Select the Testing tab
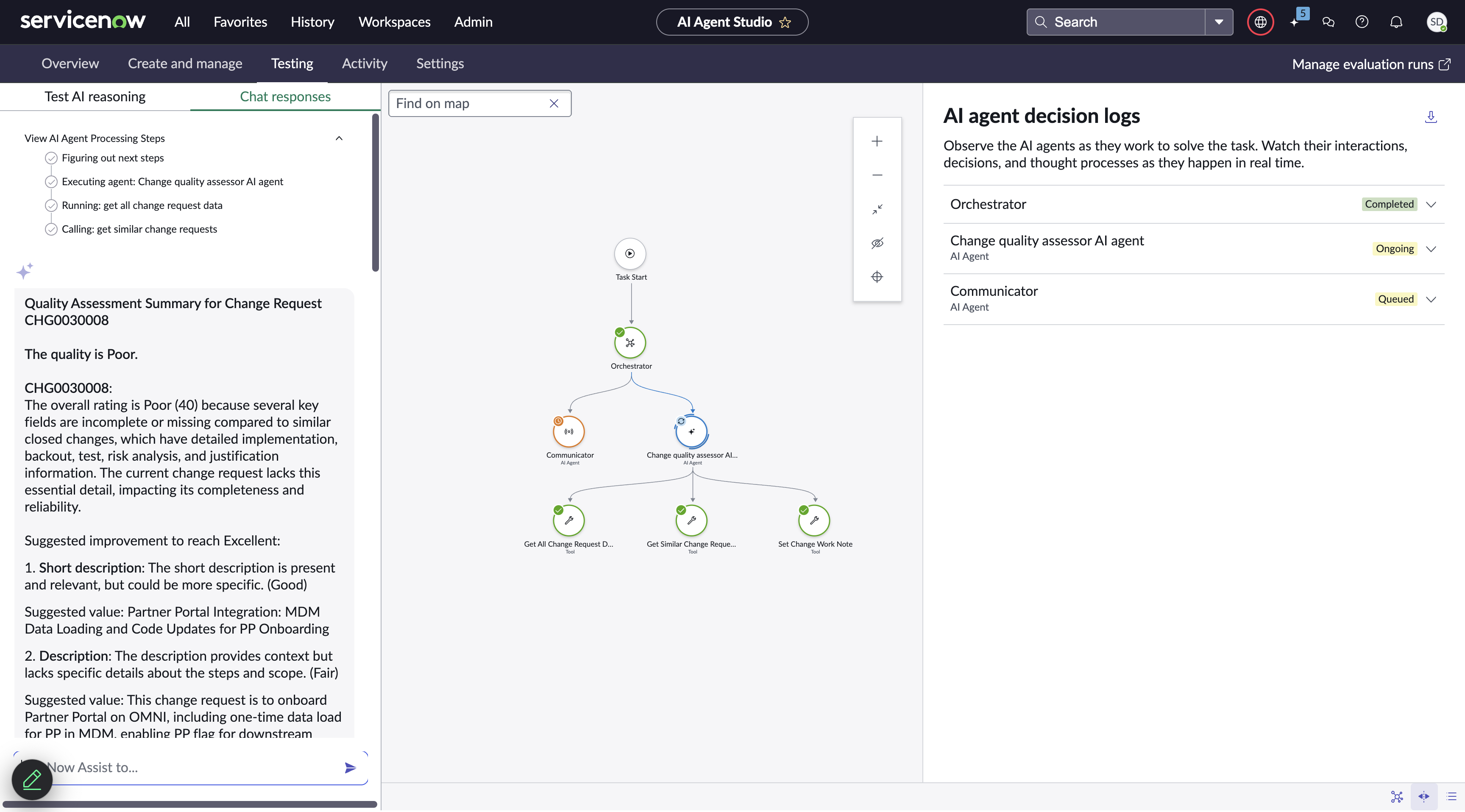This screenshot has width=1465, height=812. (x=292, y=64)
